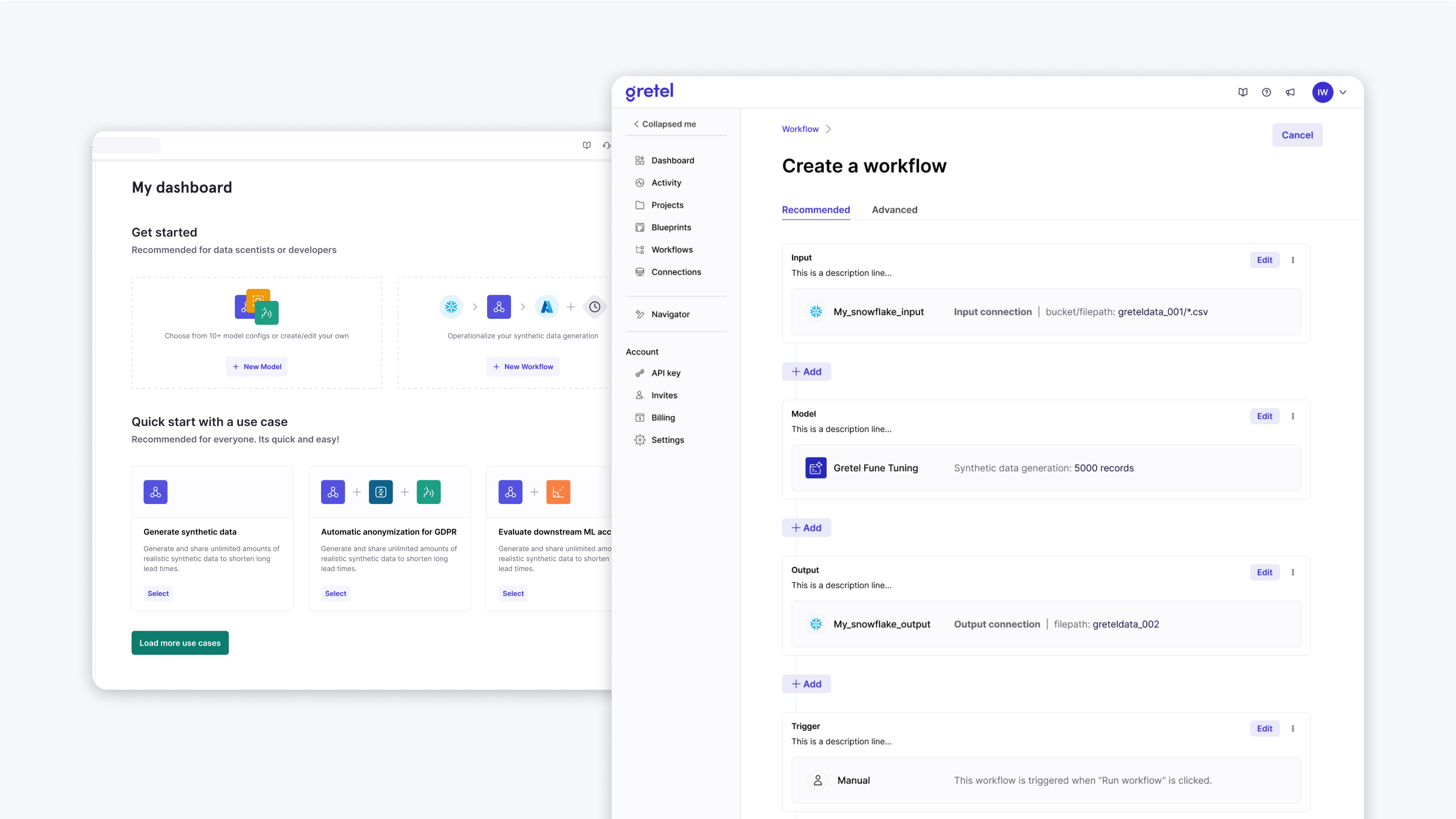Click the gretel logo
Image resolution: width=1456 pixels, height=819 pixels.
click(649, 92)
